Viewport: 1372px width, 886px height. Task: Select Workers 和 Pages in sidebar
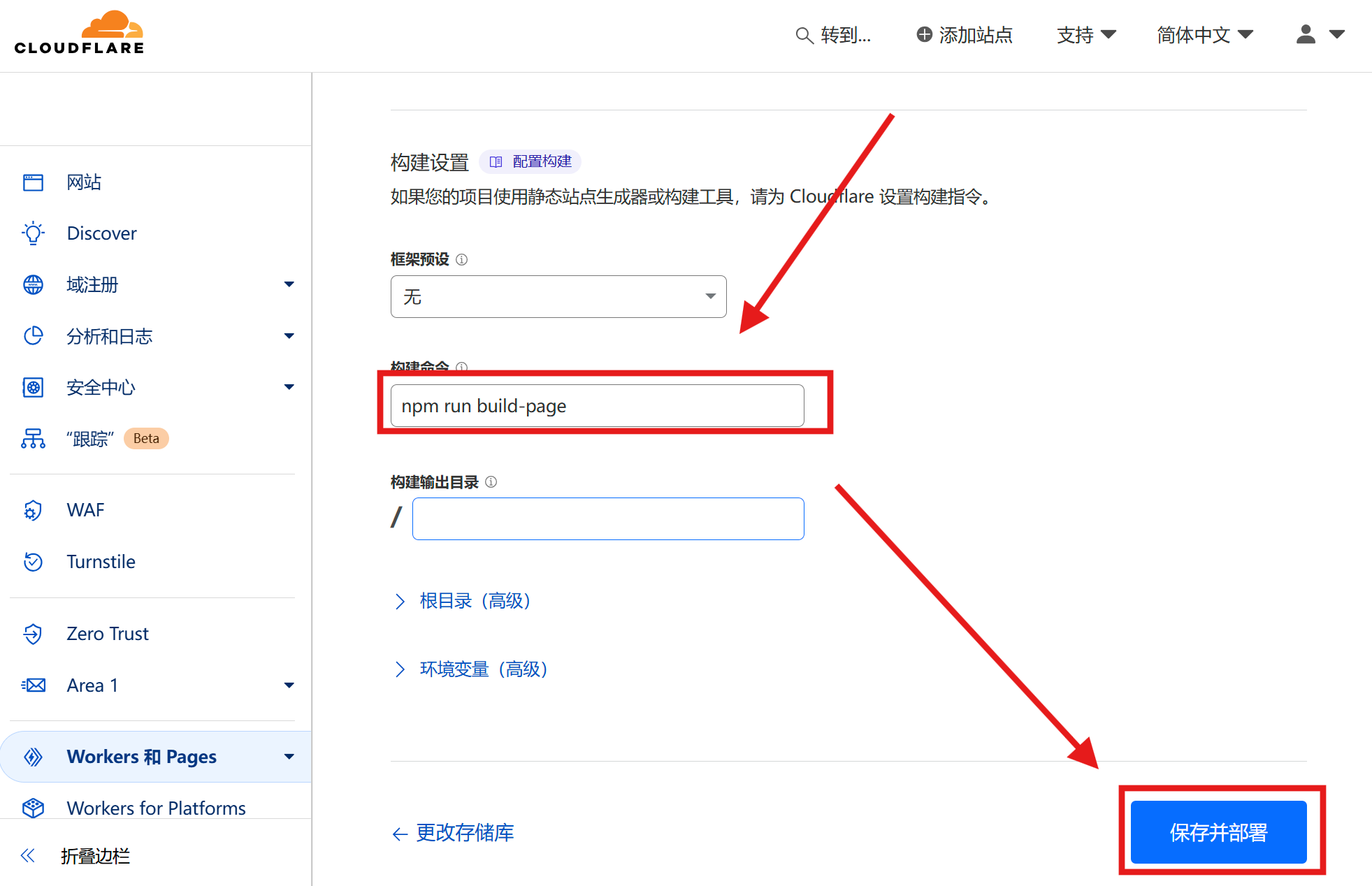(x=141, y=757)
